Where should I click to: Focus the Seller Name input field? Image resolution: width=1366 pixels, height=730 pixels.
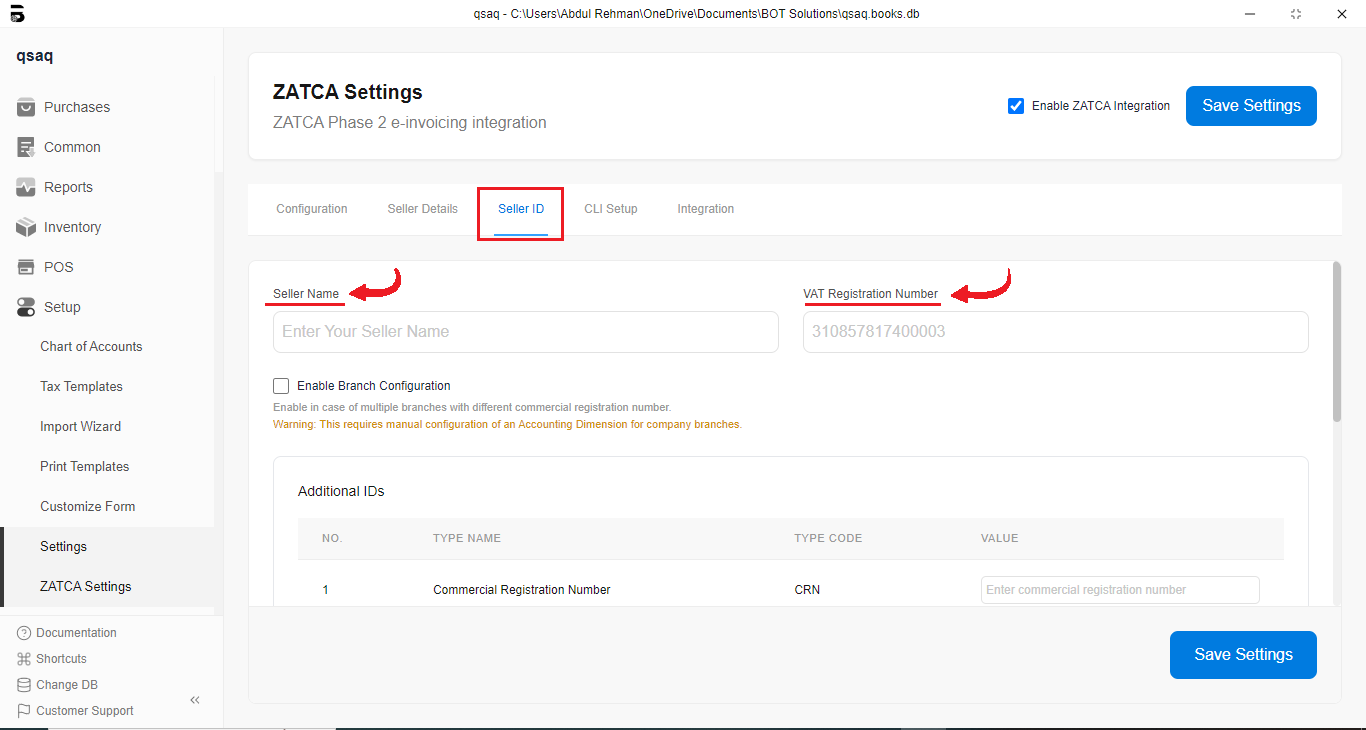(525, 332)
